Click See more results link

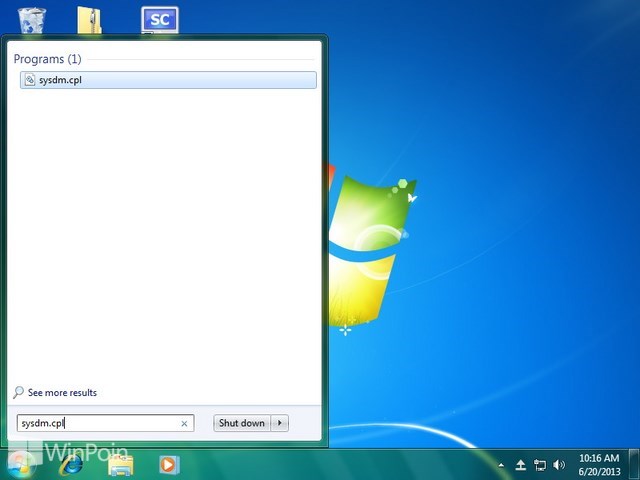pos(62,393)
